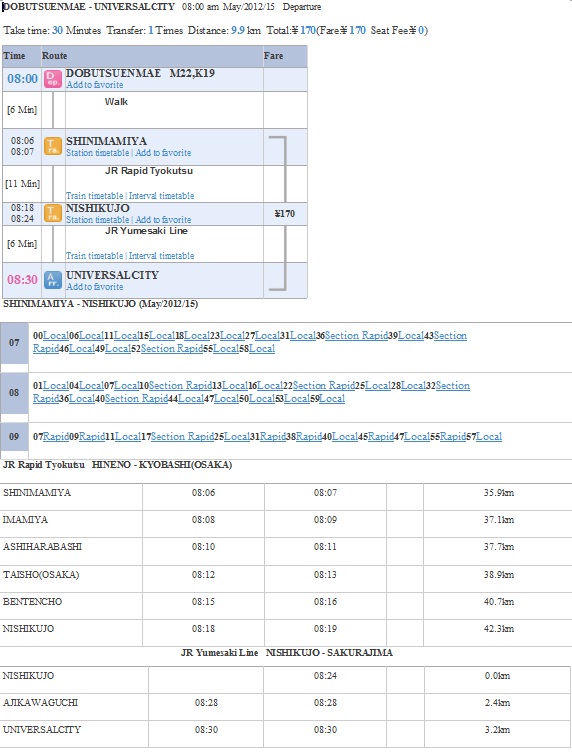Open the 09:31 Rapid train link
The image size is (572, 754).
(273, 437)
